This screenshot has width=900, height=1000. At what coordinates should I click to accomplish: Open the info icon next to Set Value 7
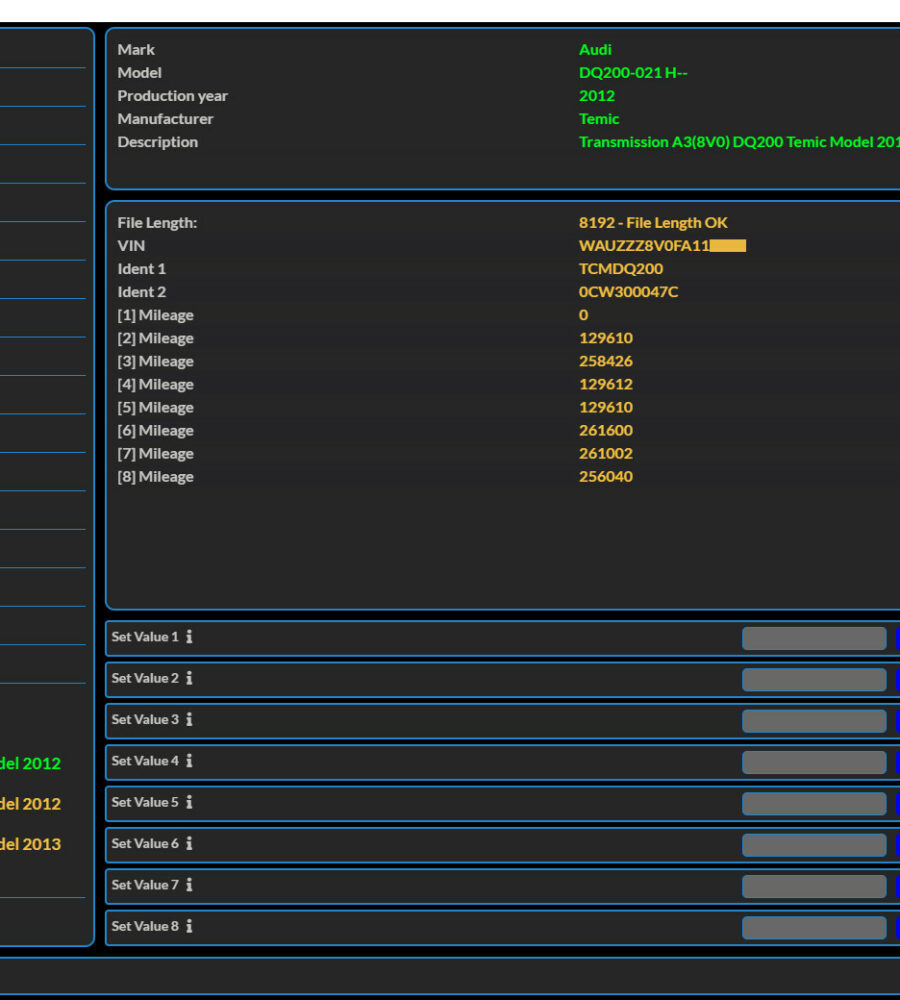coord(189,885)
